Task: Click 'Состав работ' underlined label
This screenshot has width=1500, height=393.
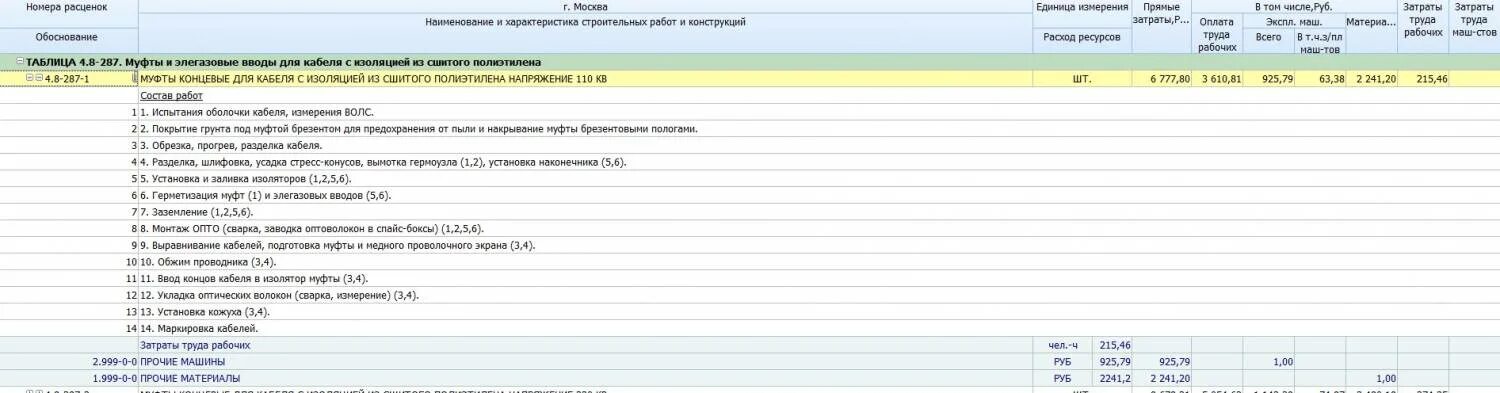Action: coord(171,95)
